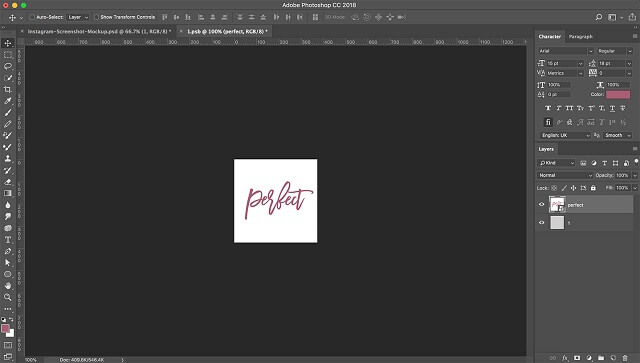Open the Normal blend mode dropdown

pos(564,175)
